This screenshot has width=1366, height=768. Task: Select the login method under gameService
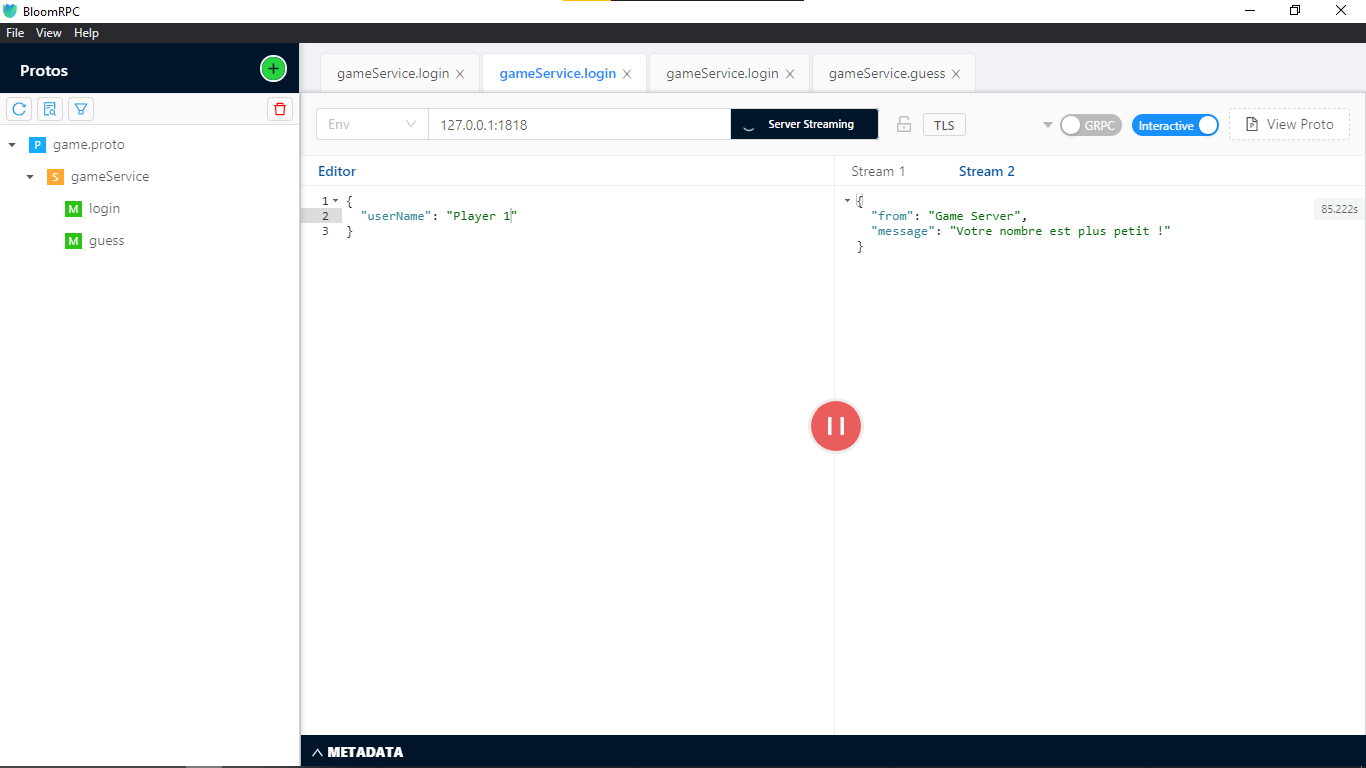(x=103, y=208)
